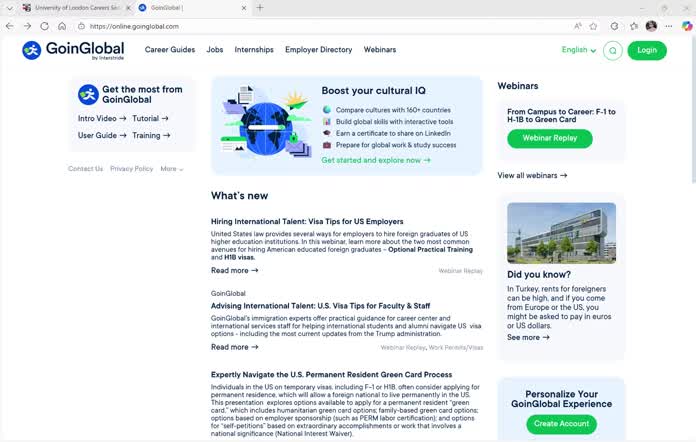Click the Boost your cultural IQ heading
Screen dimensions: 696x442
point(374,91)
